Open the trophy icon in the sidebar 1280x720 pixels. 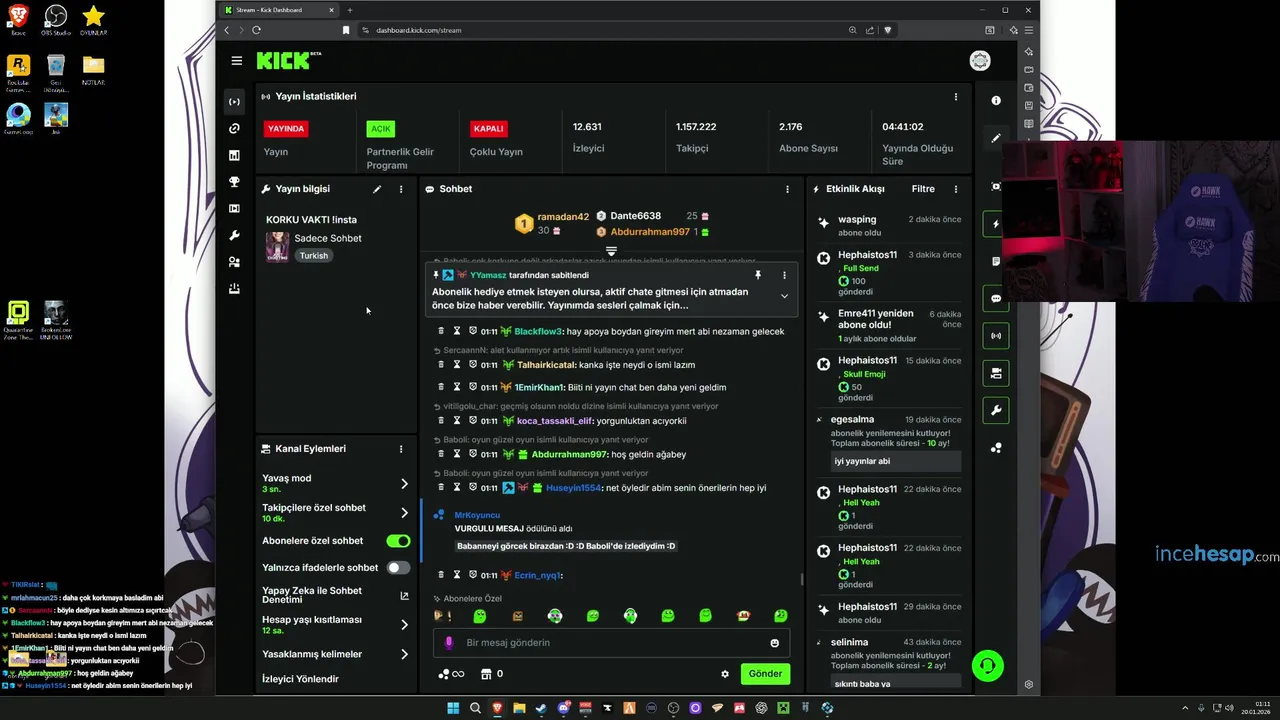234,182
